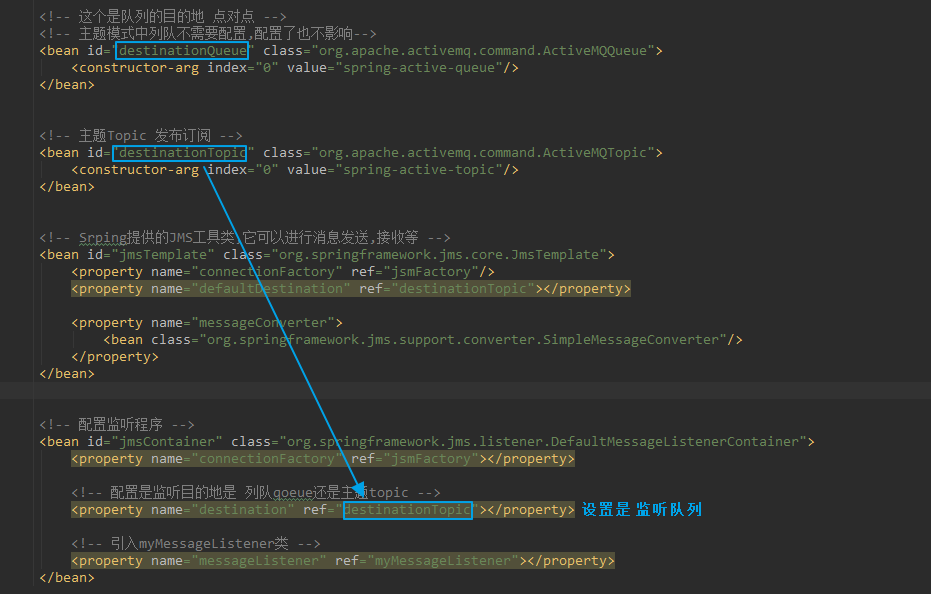Click the value "spring-active-queue"
This screenshot has width=931, height=594.
pyautogui.click(x=419, y=68)
